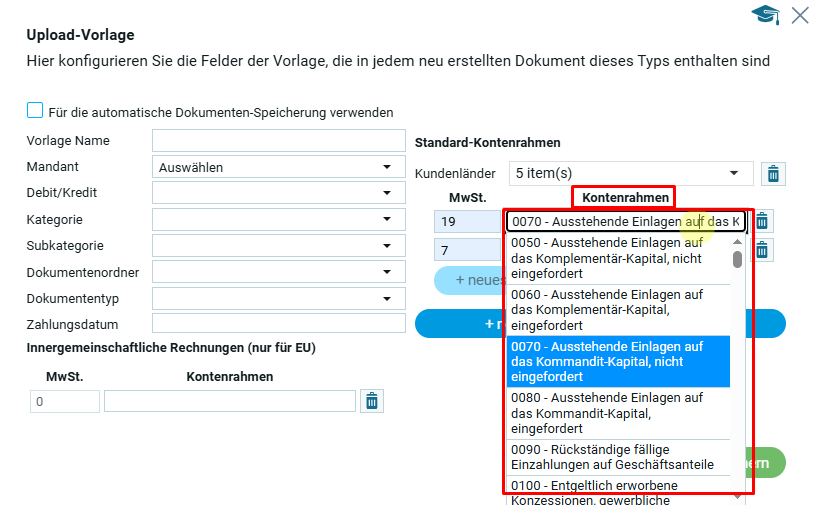The width and height of the screenshot is (816, 505).
Task: Click the Kontenrahmen search field showing 0070
Action: [x=625, y=221]
